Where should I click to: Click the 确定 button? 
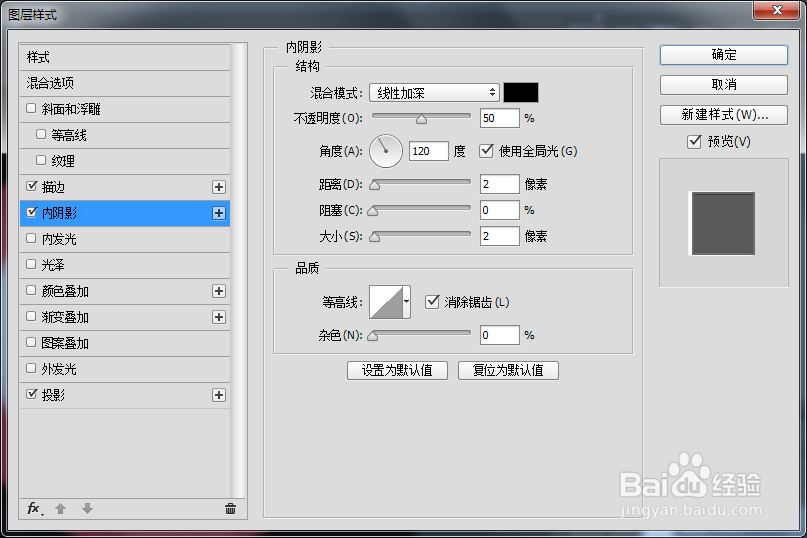tap(724, 55)
